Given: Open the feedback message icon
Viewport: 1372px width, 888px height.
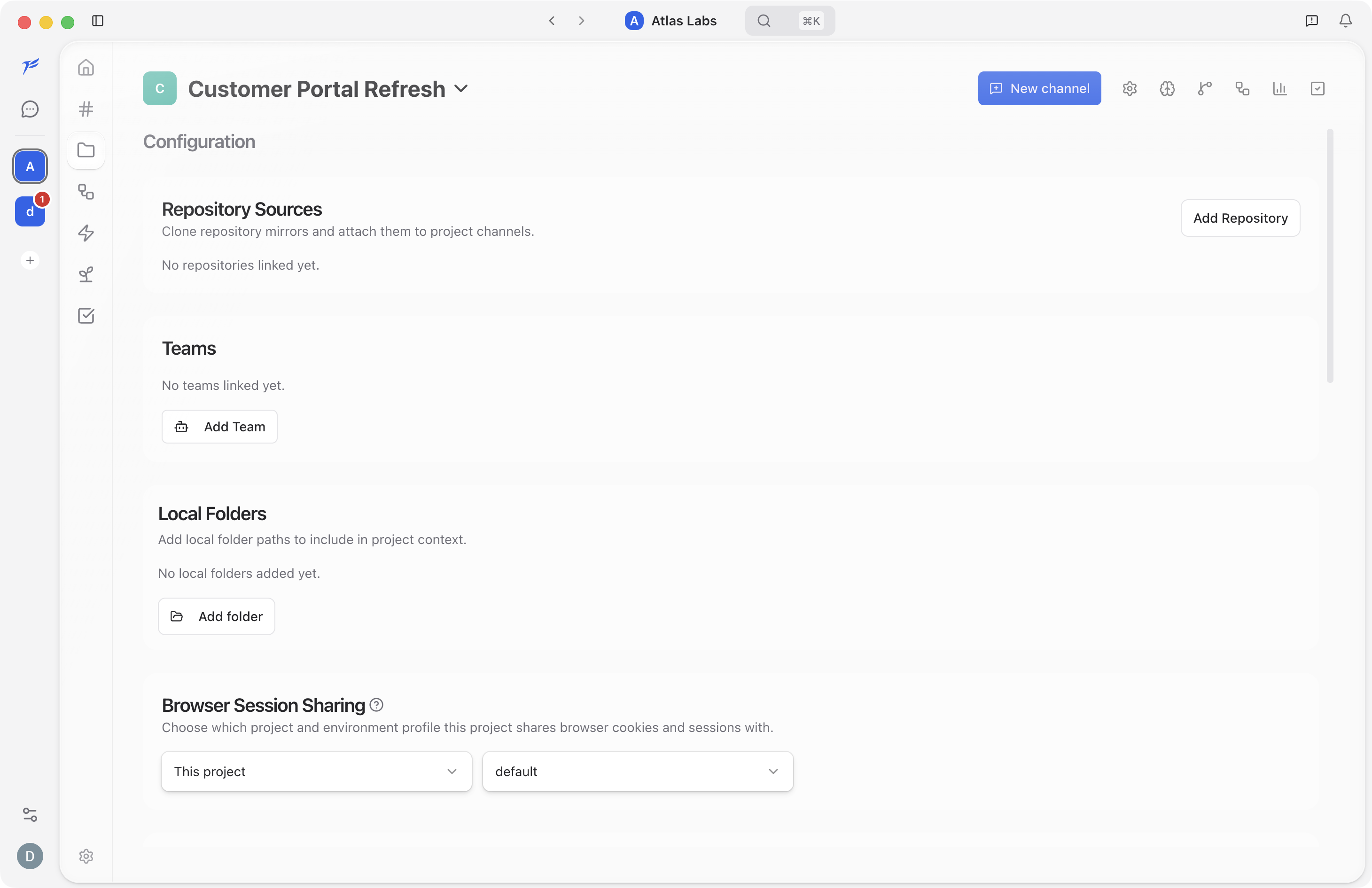Looking at the screenshot, I should (1311, 21).
